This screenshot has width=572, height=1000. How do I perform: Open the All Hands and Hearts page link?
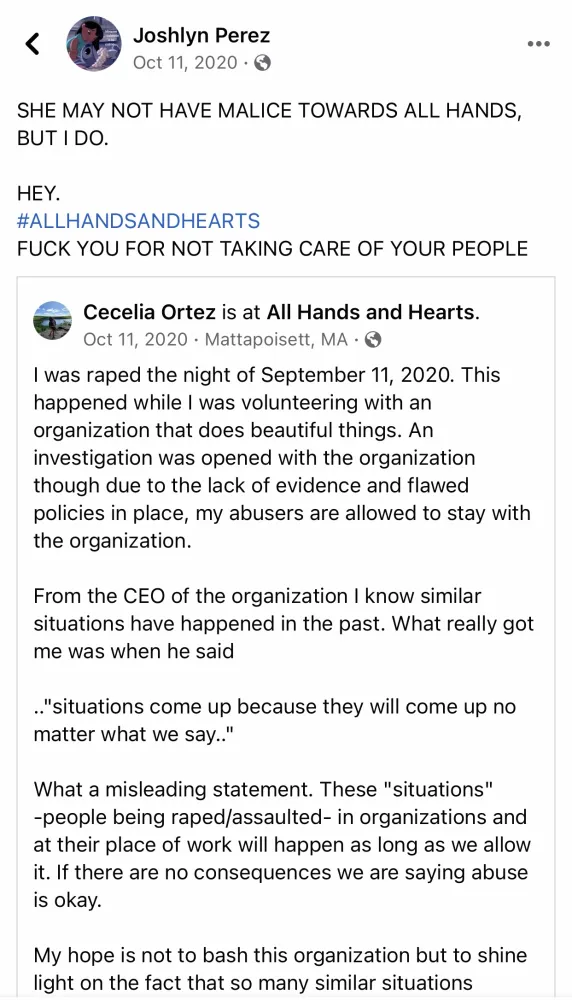(x=372, y=312)
